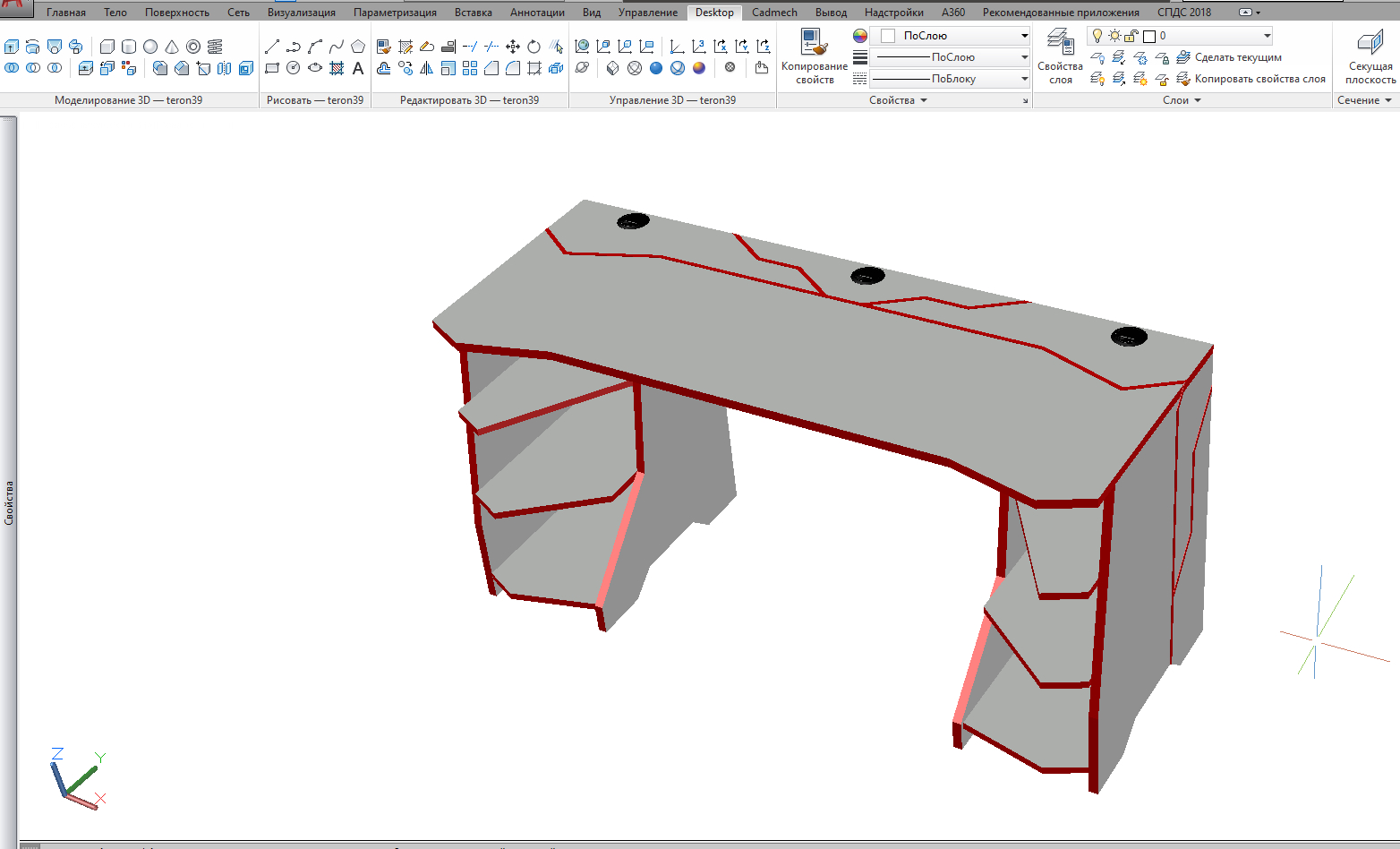Click Сделать текущим layer button
The width and height of the screenshot is (1400, 849).
pyautogui.click(x=1237, y=57)
